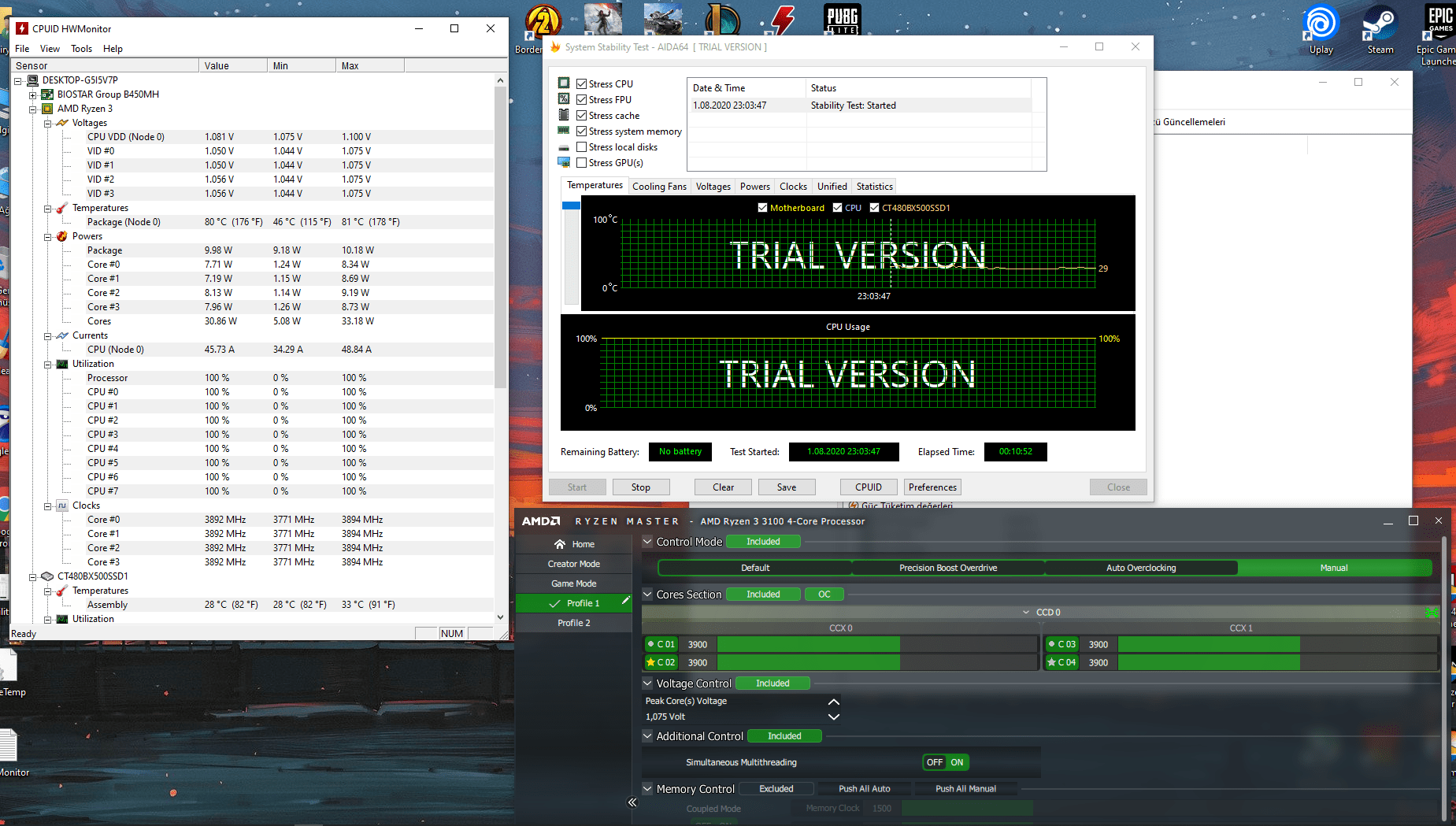This screenshot has height=826, width=1456.
Task: Click the Ryzen Master Home icon
Action: point(560,544)
